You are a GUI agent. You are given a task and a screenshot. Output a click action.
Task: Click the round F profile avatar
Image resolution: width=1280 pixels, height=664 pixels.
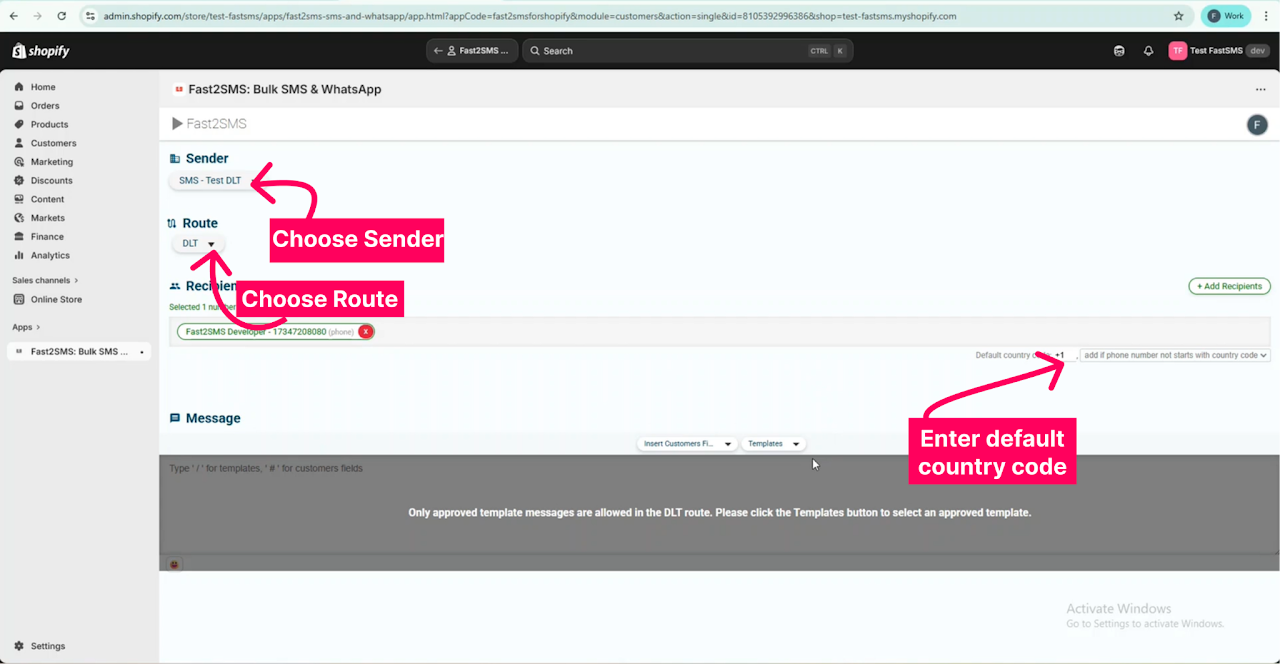pyautogui.click(x=1257, y=124)
